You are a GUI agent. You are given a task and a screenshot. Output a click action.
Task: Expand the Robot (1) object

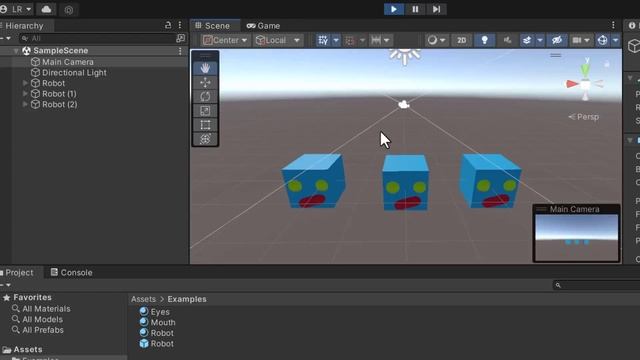(25, 93)
